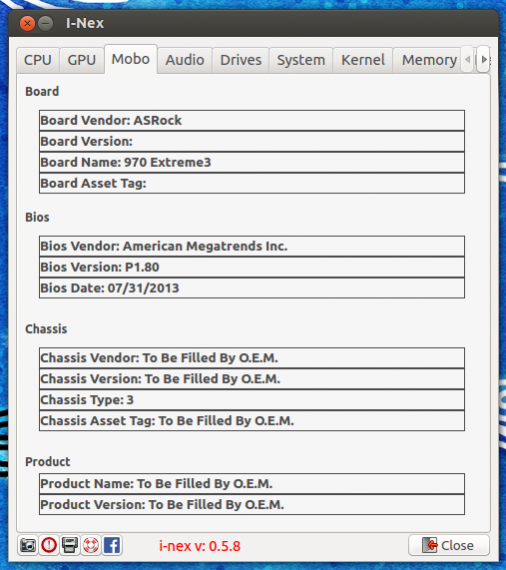Image resolution: width=506 pixels, height=570 pixels.
Task: Go to the Drives tab
Action: pyautogui.click(x=241, y=60)
